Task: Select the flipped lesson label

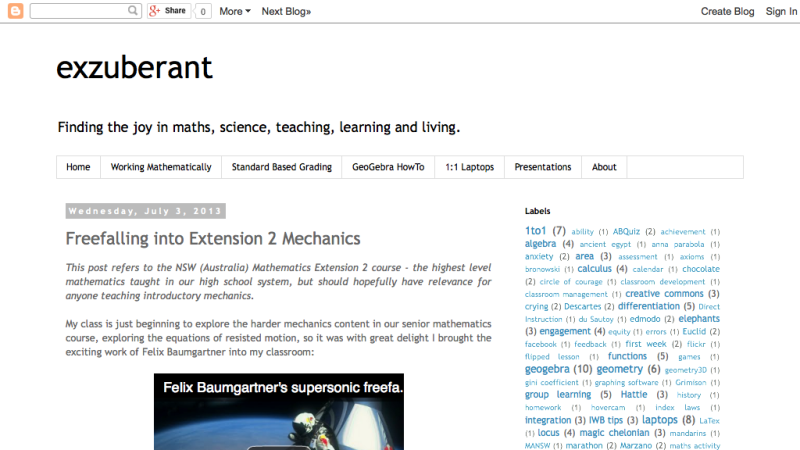Action: point(552,357)
